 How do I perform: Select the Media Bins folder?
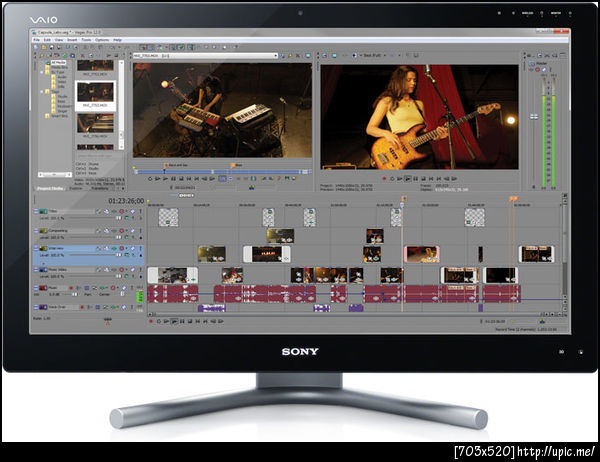60,67
